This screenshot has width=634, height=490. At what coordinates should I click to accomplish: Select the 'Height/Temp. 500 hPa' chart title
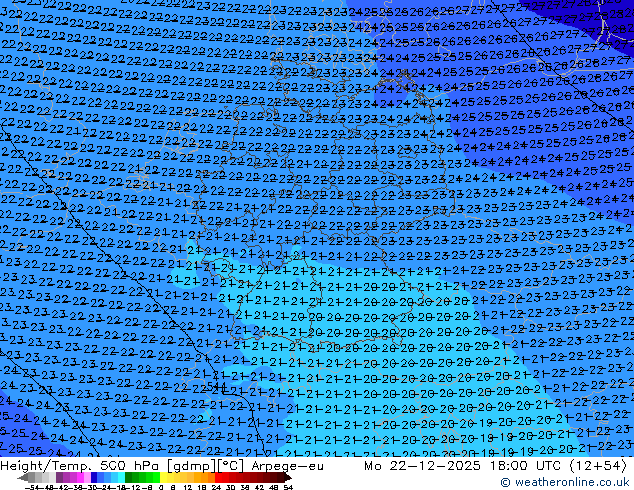pos(77,466)
